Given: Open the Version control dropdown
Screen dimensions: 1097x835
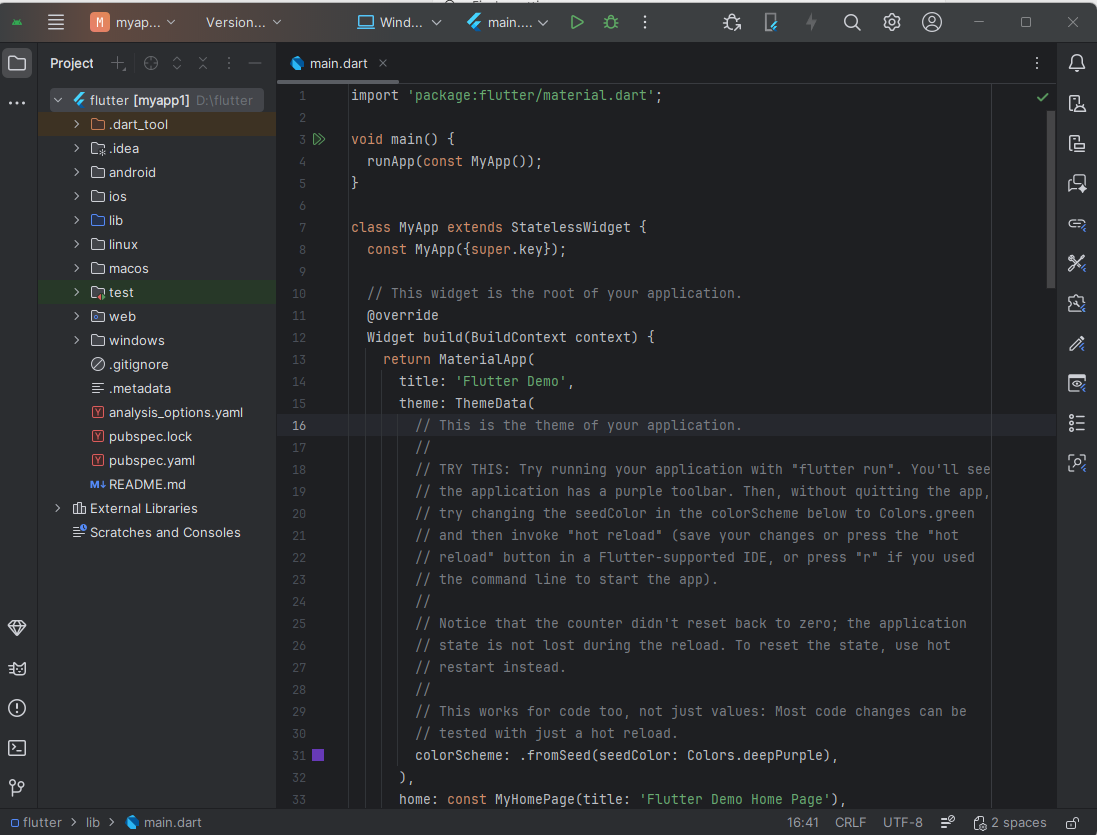Looking at the screenshot, I should 243,22.
